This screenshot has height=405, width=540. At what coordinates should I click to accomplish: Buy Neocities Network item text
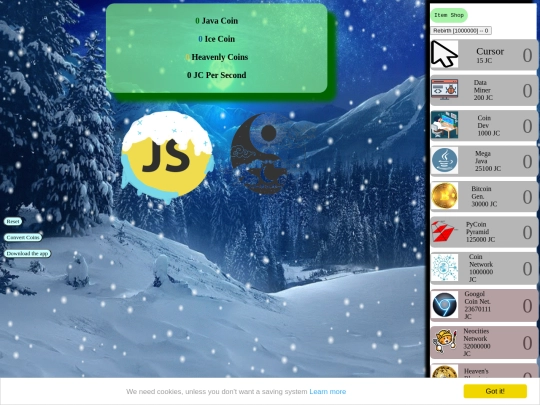(477, 342)
